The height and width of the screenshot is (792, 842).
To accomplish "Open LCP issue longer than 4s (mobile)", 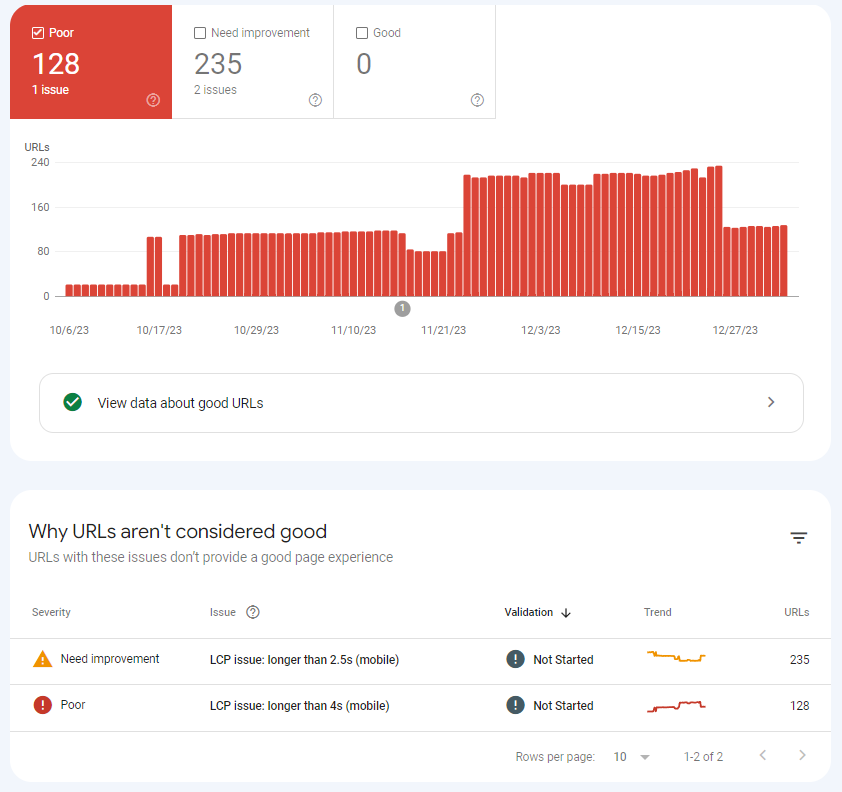I will tap(299, 706).
